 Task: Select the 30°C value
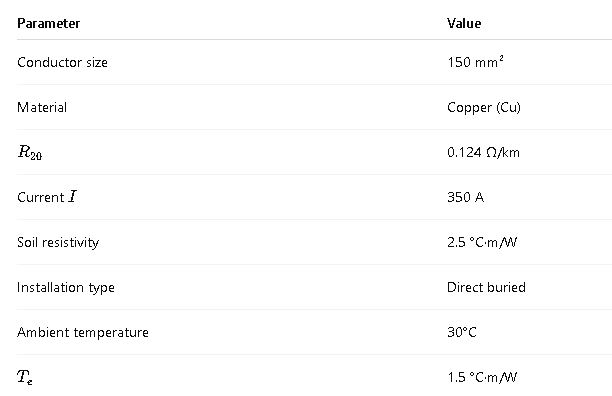462,332
